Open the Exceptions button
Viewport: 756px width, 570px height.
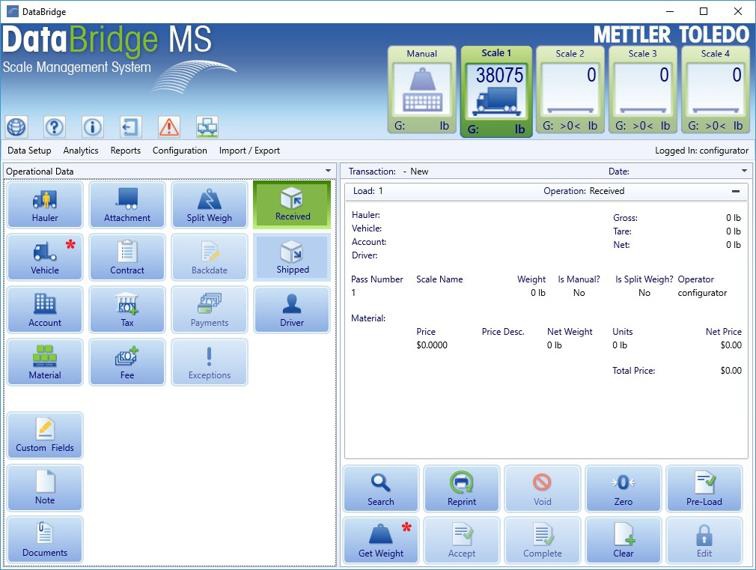[x=209, y=362]
